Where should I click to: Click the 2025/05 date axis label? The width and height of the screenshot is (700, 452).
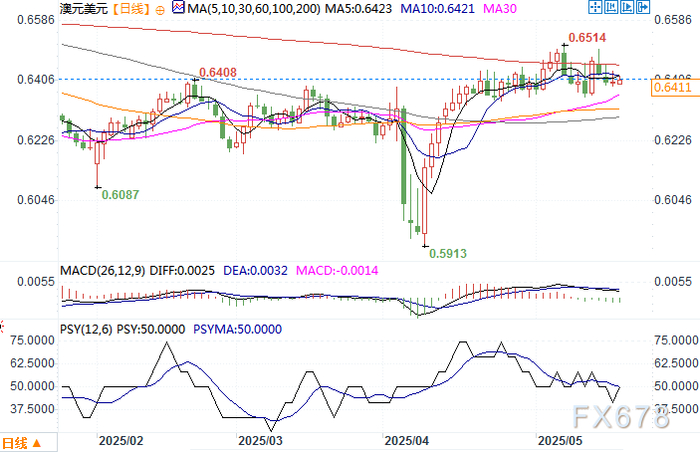click(560, 441)
